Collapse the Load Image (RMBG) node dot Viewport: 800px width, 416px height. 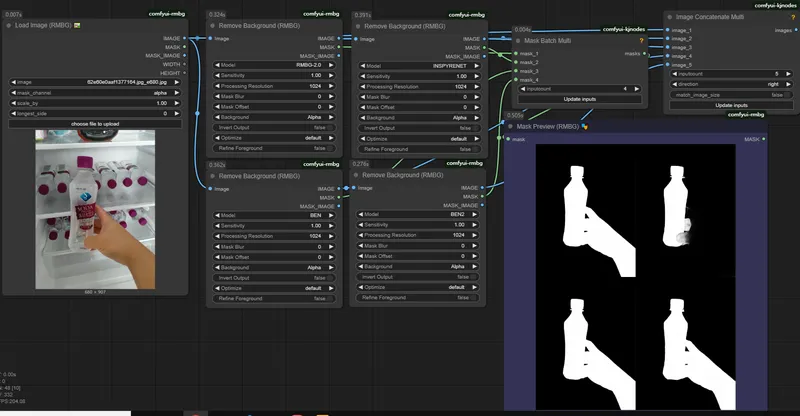tap(9, 25)
